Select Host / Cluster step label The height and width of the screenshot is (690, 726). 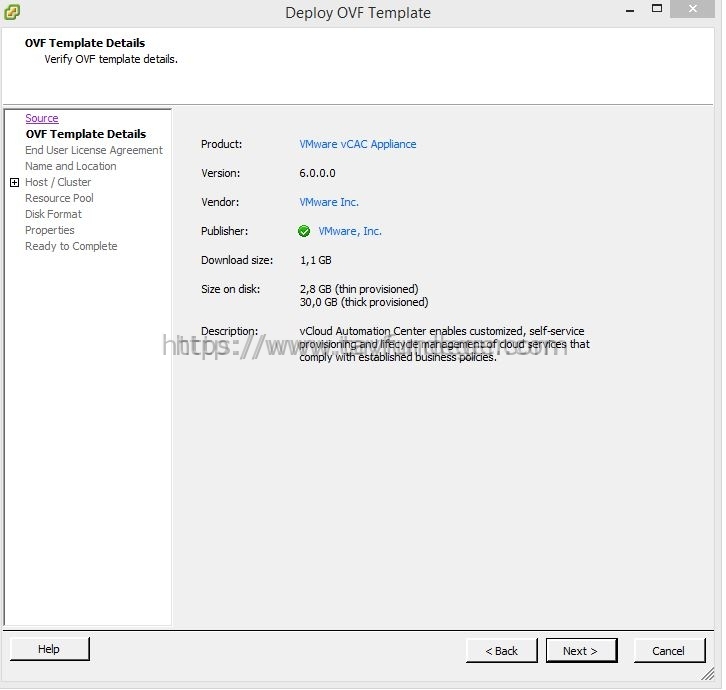(58, 182)
